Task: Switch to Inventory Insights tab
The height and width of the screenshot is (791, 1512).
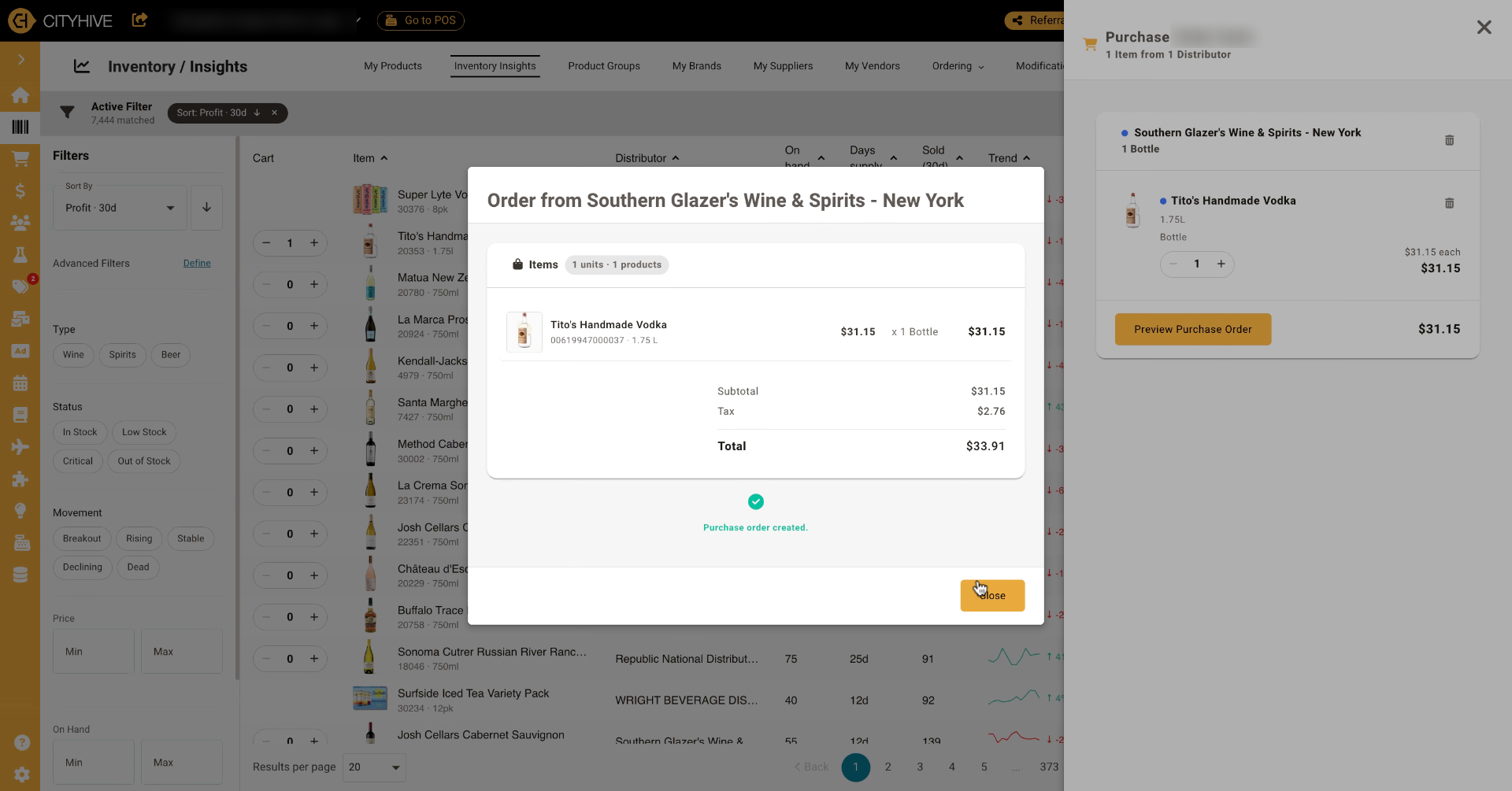Action: [x=495, y=66]
